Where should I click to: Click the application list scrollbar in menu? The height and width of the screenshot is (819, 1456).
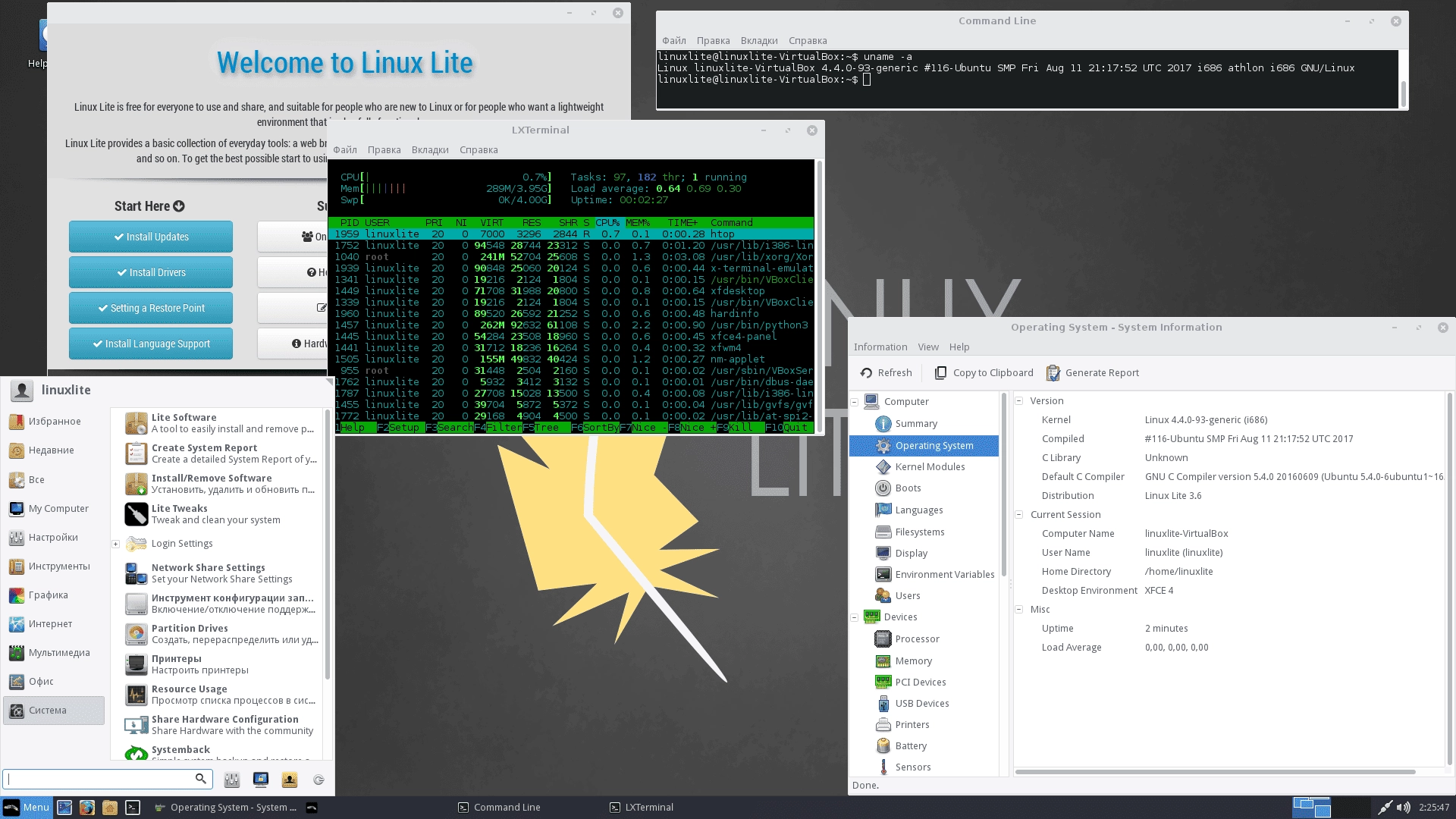click(x=328, y=546)
